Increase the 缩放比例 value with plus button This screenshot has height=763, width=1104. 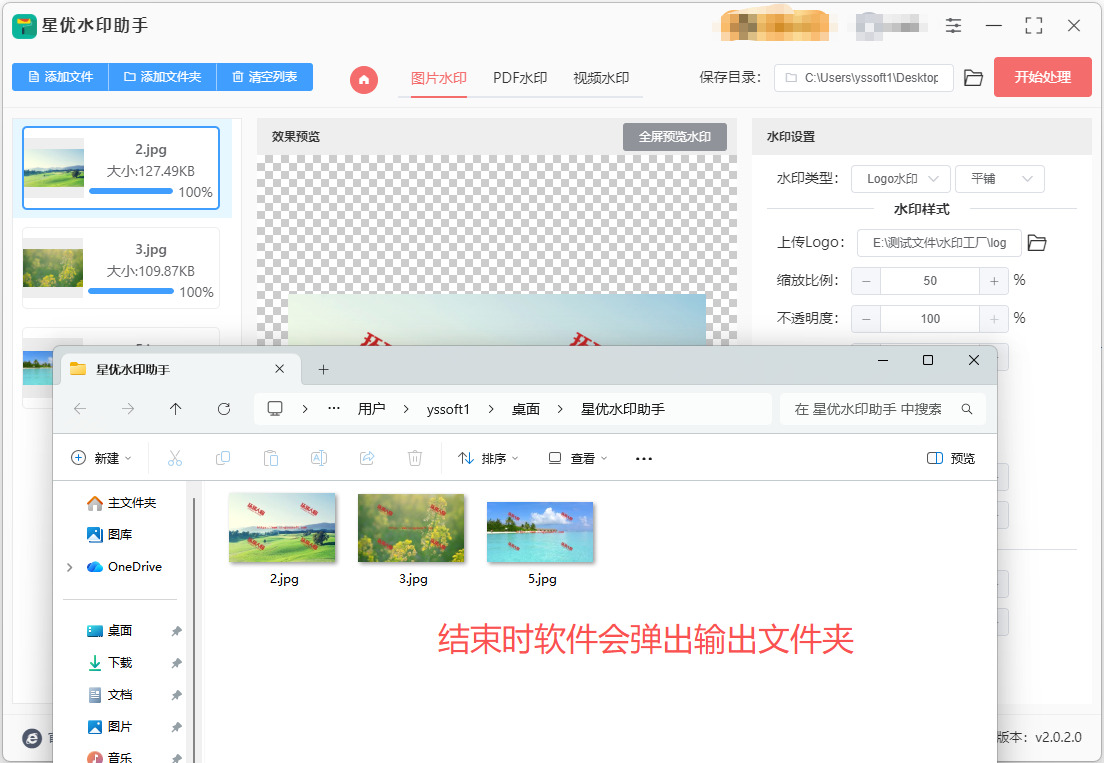(x=994, y=281)
